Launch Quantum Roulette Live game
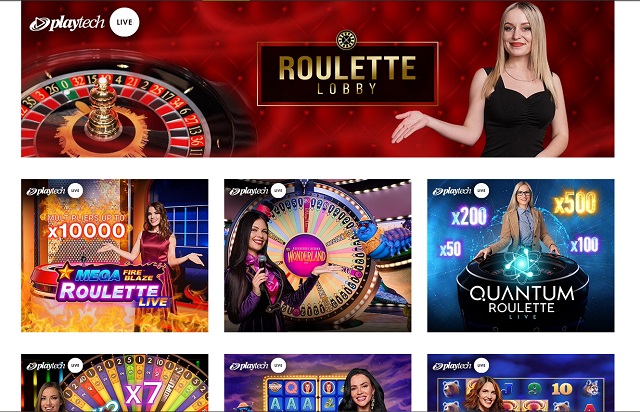640x412 pixels. pos(520,256)
